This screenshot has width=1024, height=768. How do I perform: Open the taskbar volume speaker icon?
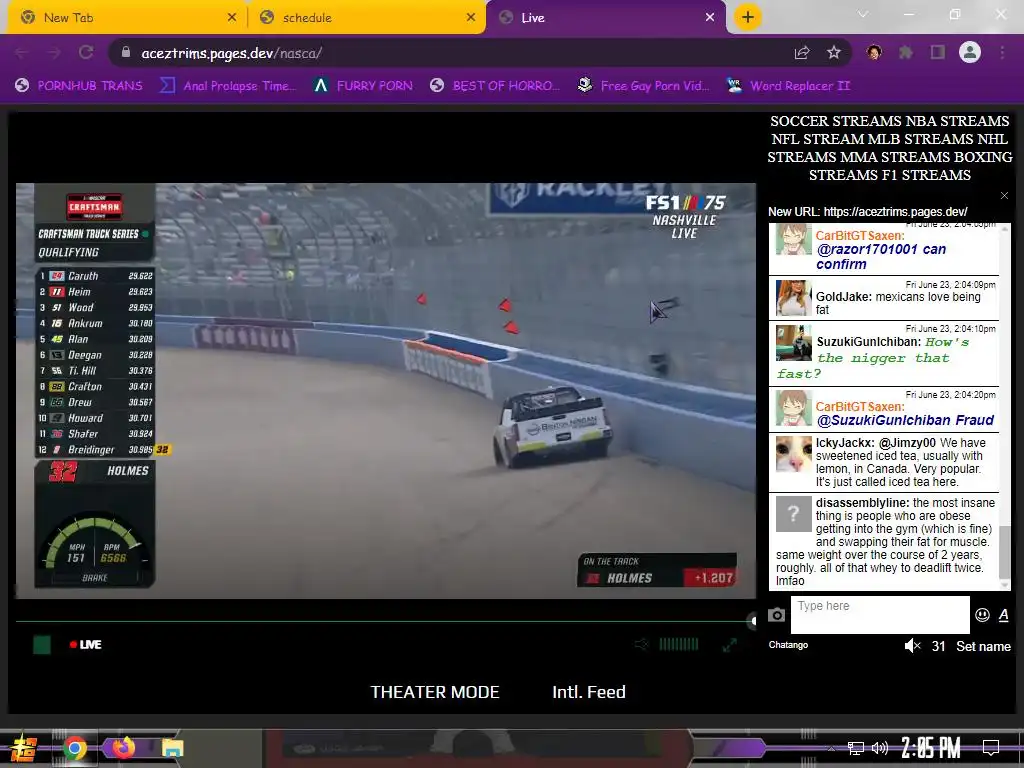click(x=880, y=748)
